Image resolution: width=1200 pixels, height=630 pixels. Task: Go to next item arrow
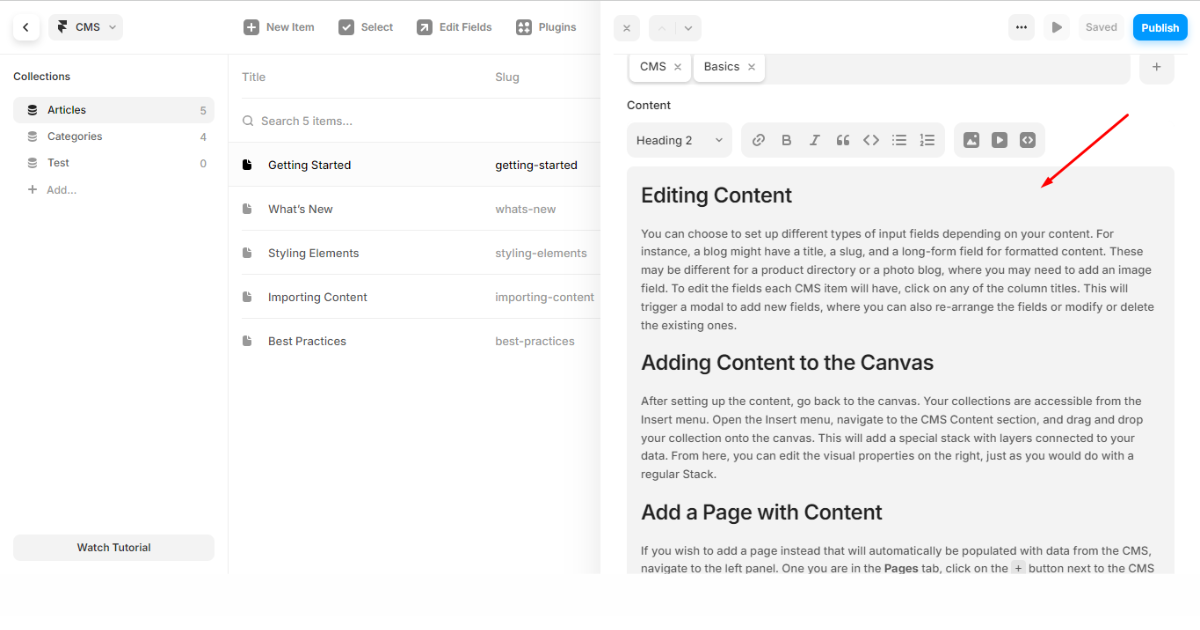click(688, 28)
